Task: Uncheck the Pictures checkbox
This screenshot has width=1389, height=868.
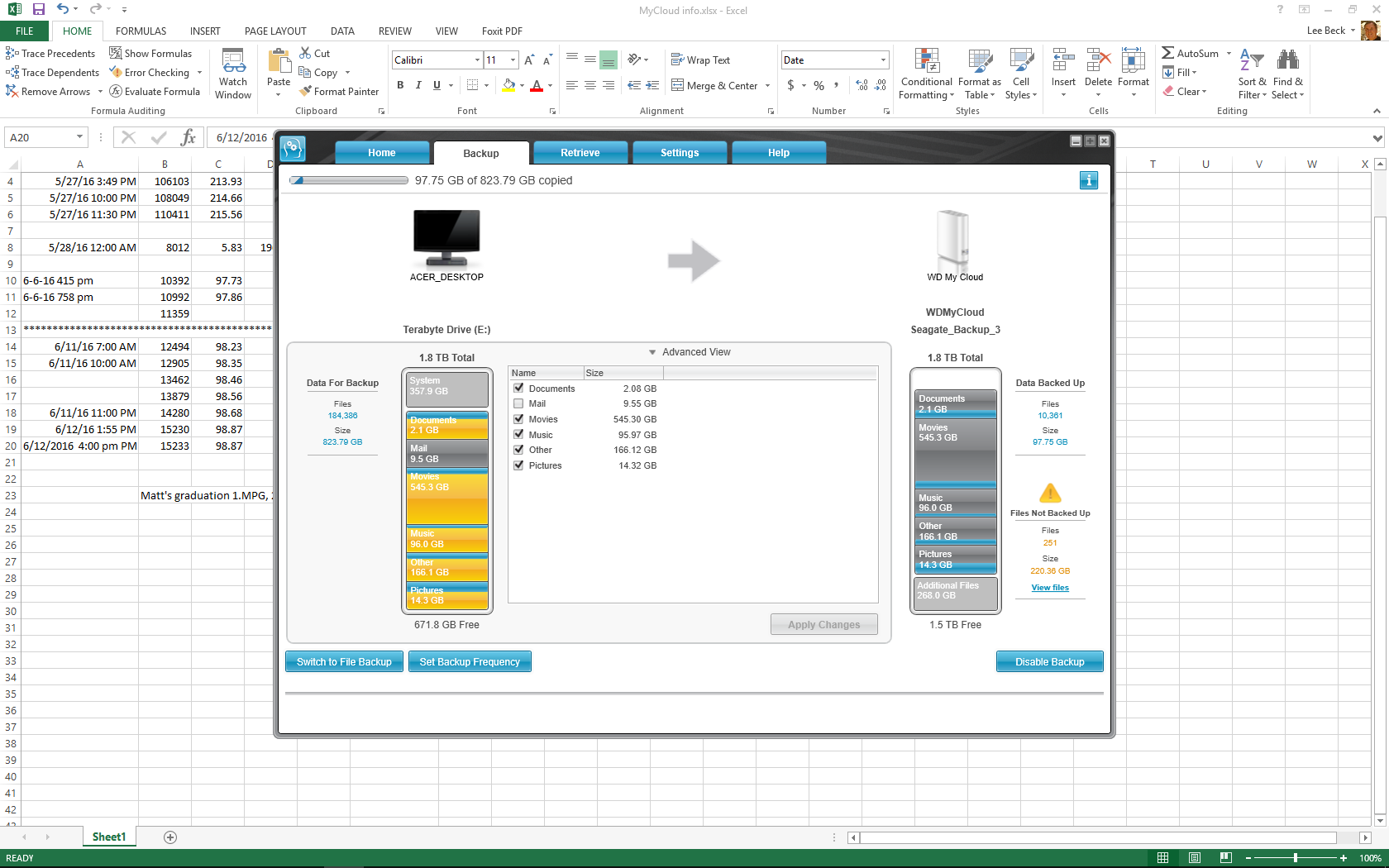Action: click(x=518, y=465)
